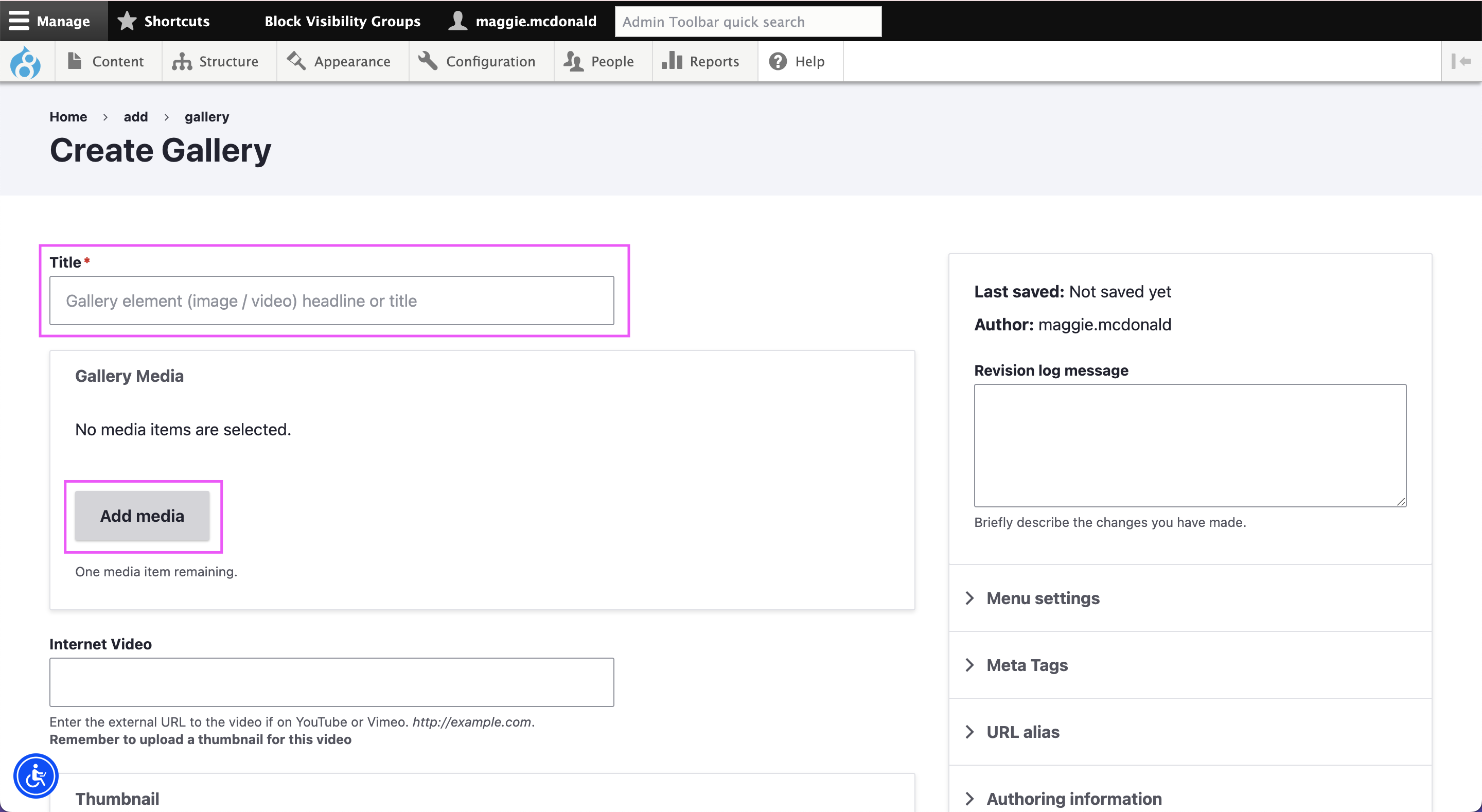
Task: Open the maggie.mcdonald user account menu
Action: [x=522, y=21]
